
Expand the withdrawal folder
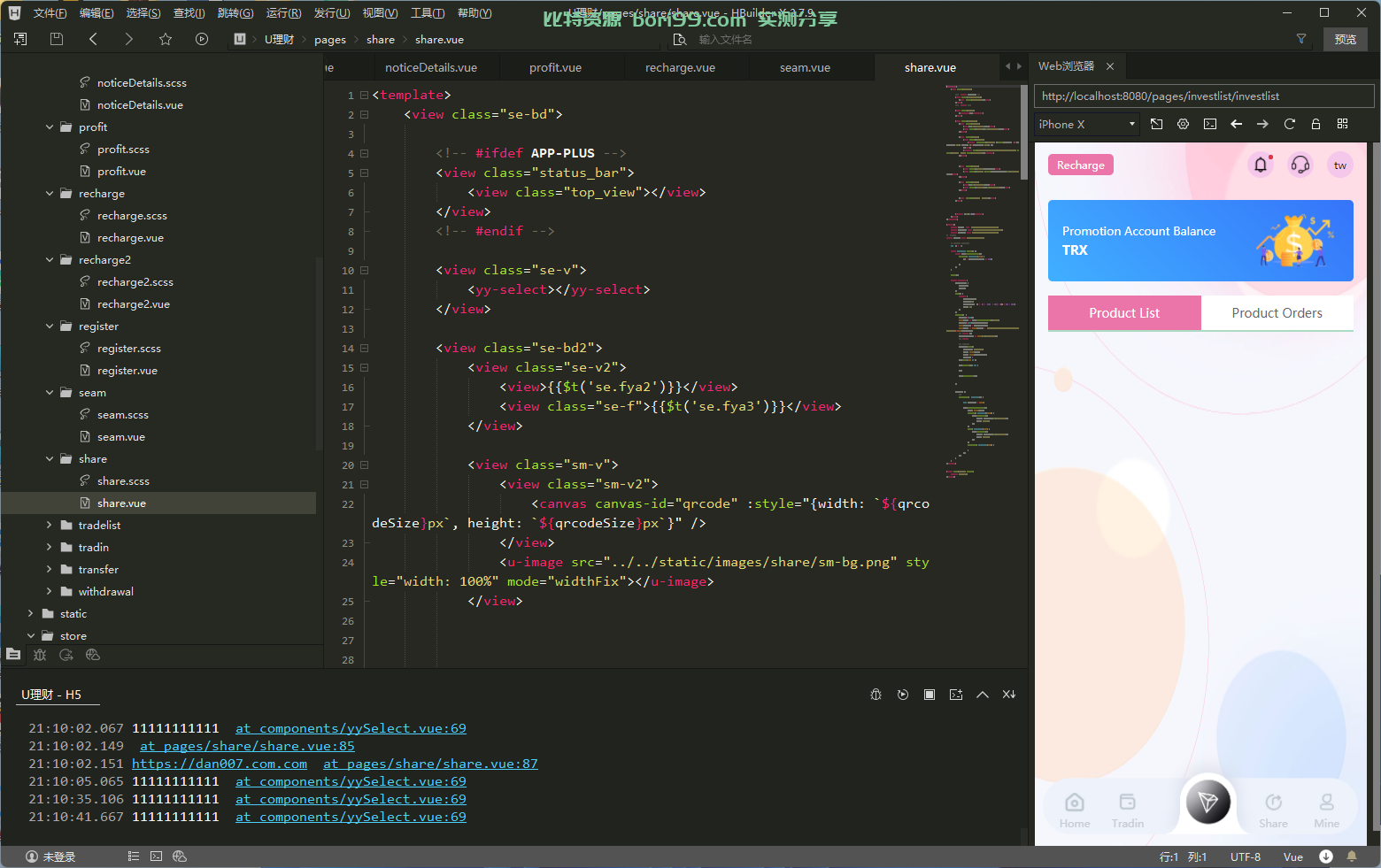pos(50,592)
